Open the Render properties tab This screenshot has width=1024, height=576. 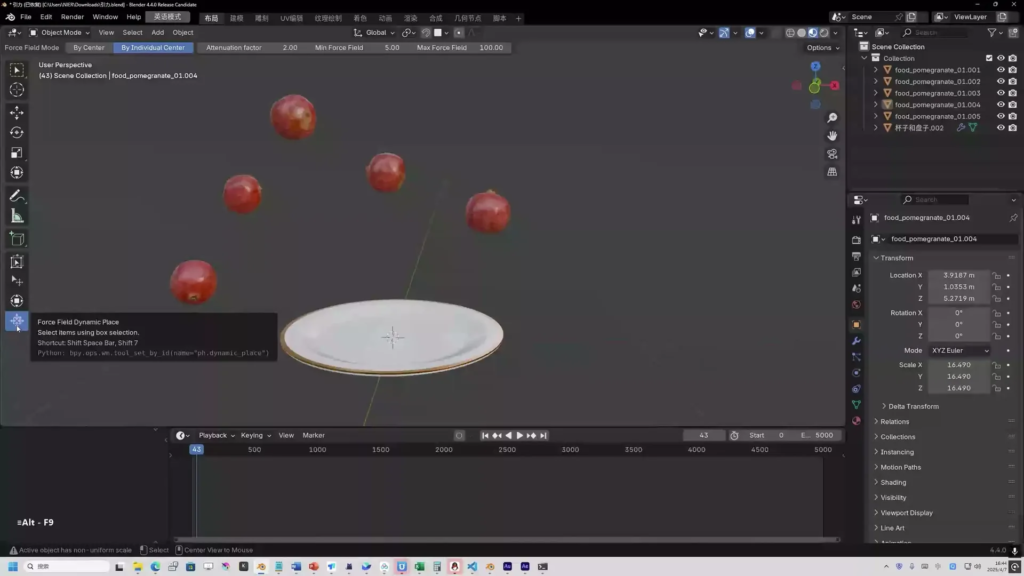click(856, 240)
